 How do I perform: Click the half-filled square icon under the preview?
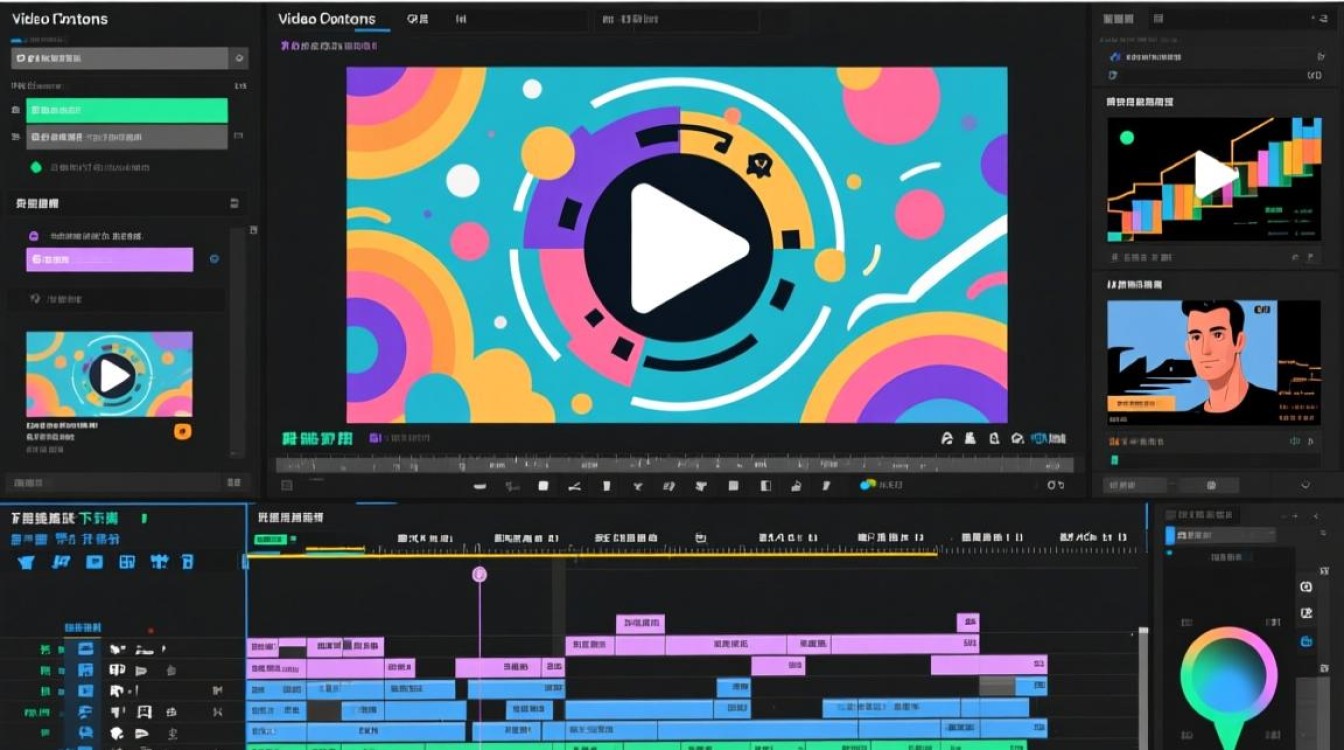(x=766, y=486)
